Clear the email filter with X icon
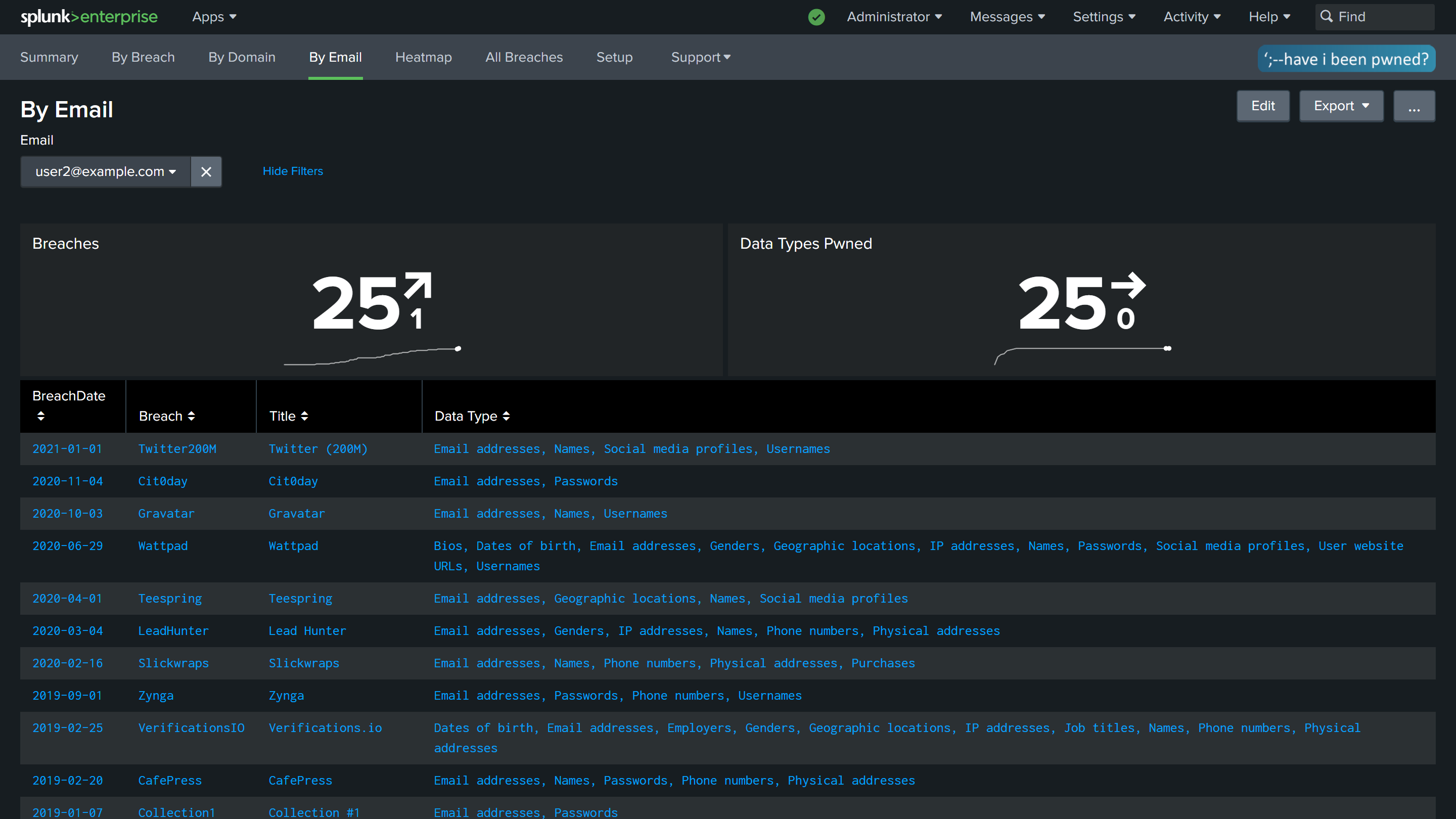Screen dimensions: 1456x819 (206, 172)
